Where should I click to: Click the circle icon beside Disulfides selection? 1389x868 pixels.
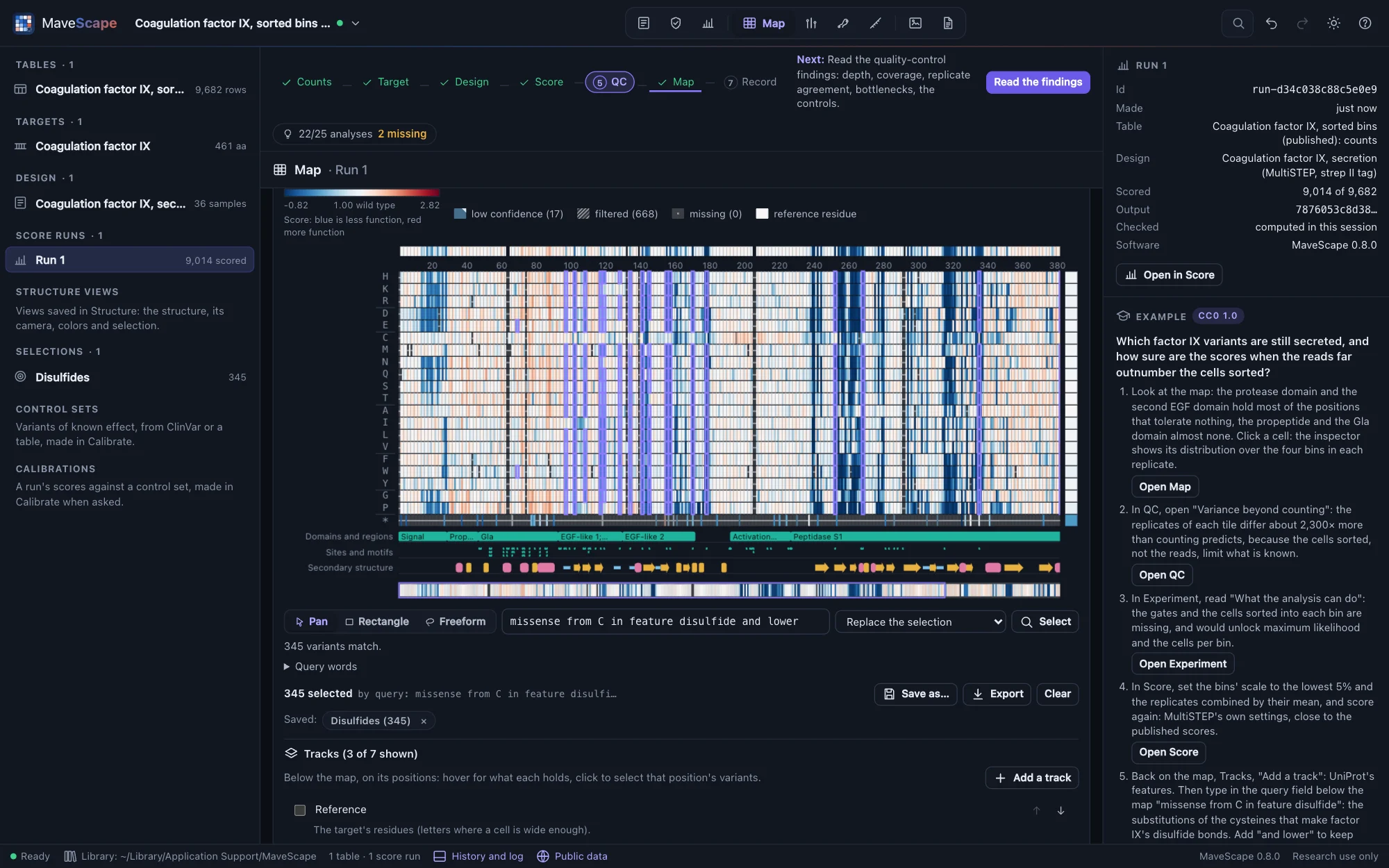click(21, 376)
